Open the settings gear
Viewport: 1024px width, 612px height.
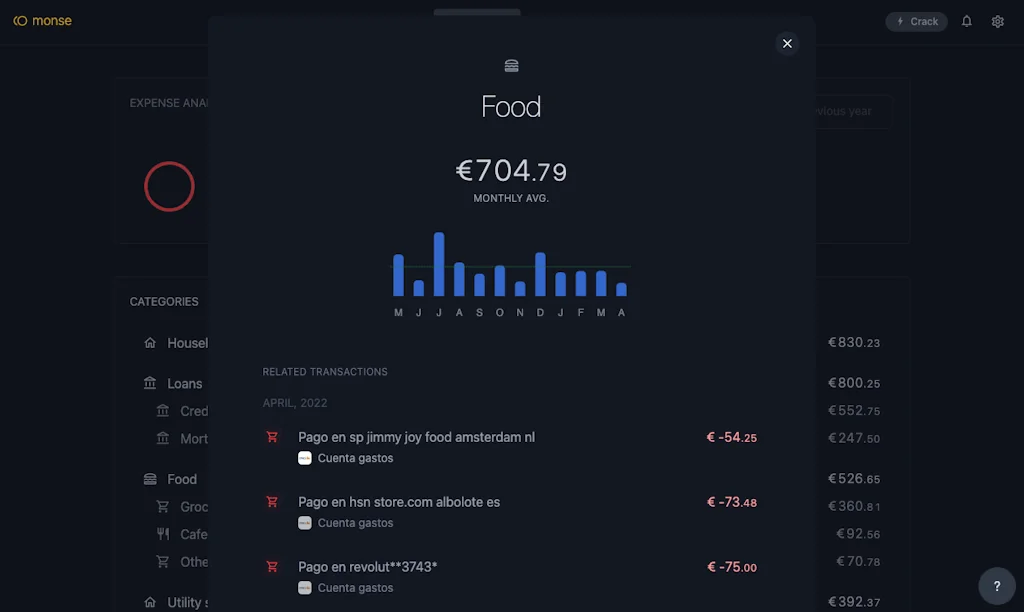point(997,21)
